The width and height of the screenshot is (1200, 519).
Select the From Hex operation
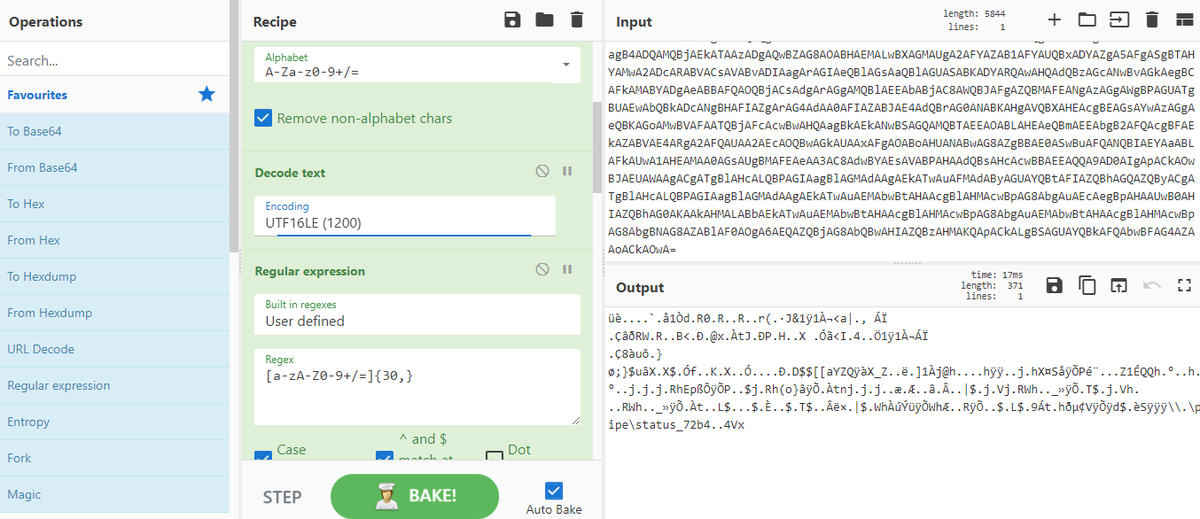point(114,240)
